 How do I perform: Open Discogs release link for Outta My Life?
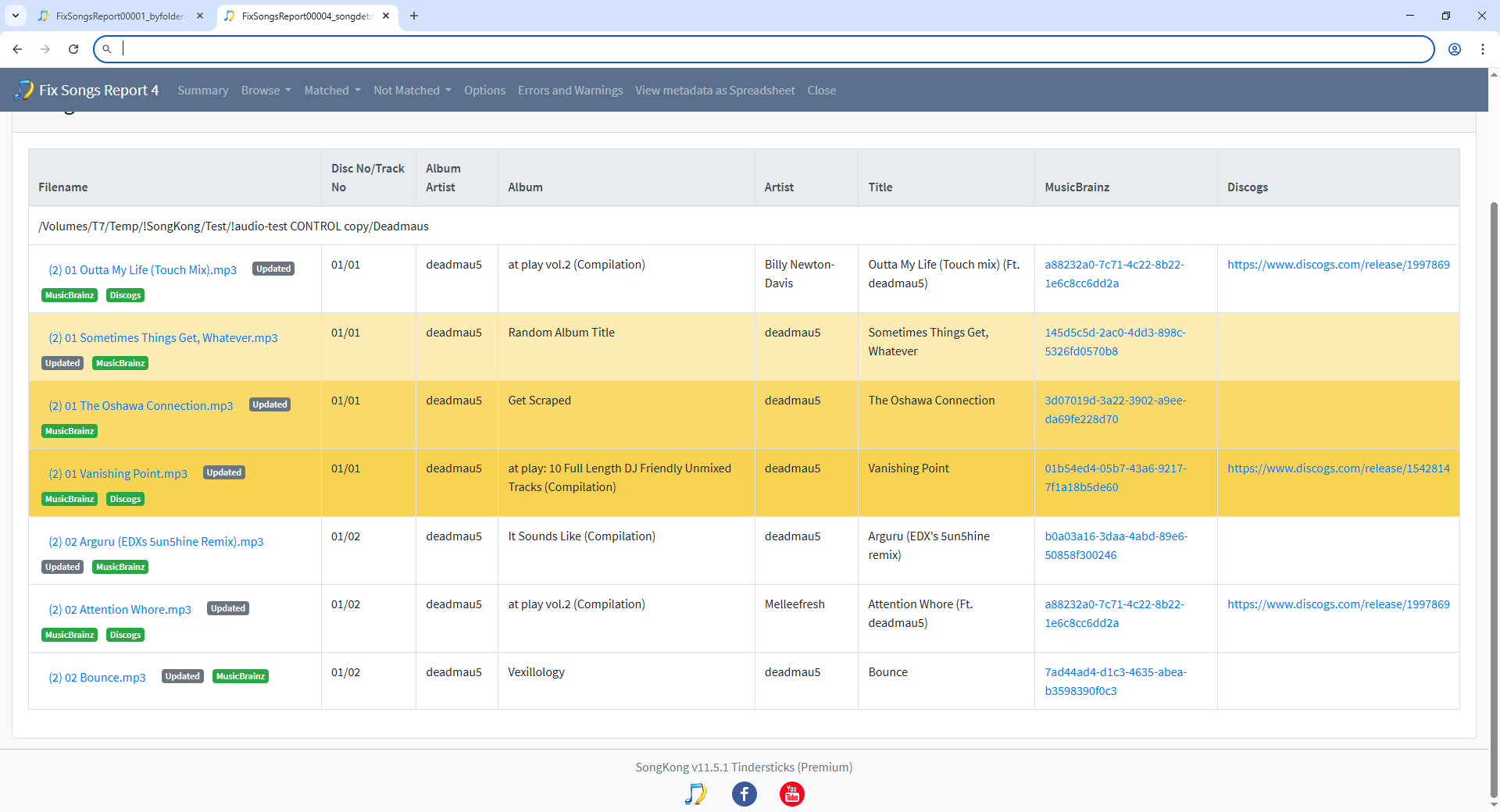[1338, 265]
